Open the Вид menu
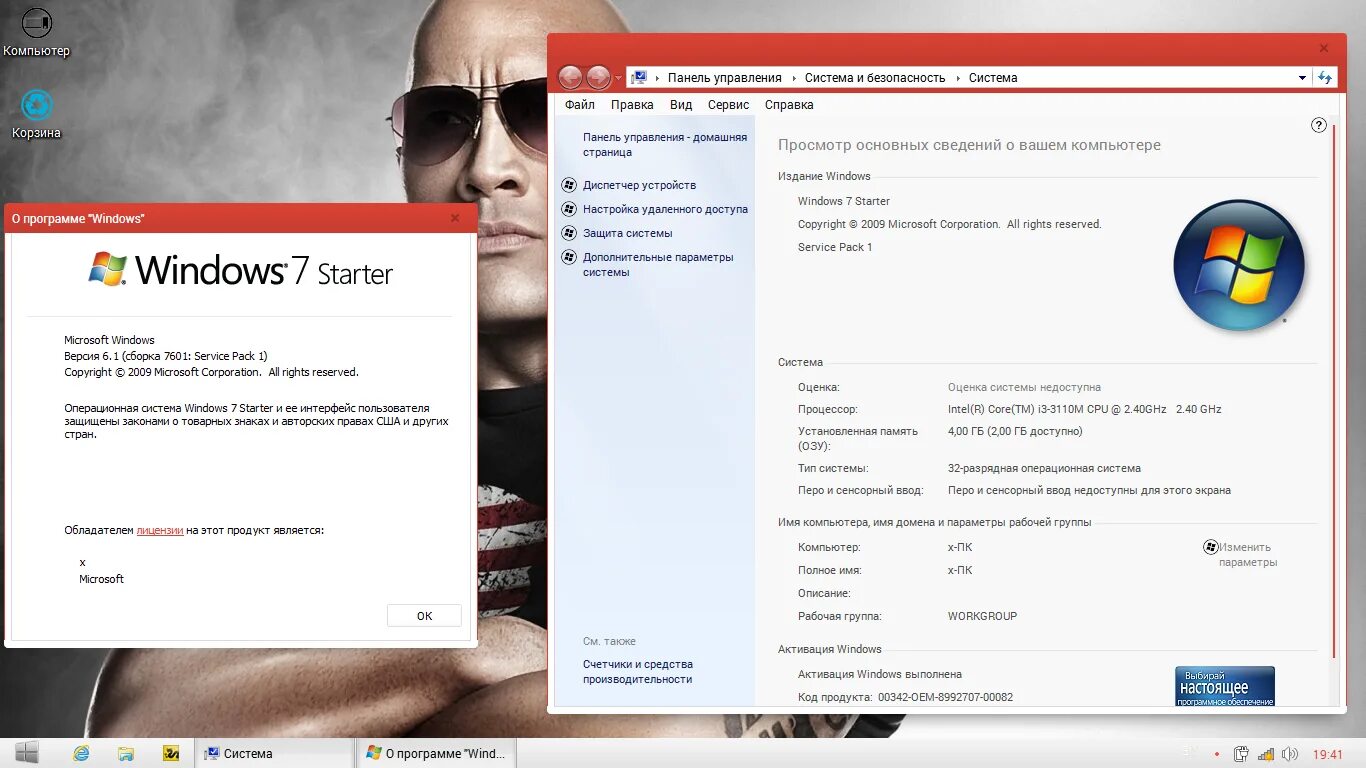 tap(681, 105)
